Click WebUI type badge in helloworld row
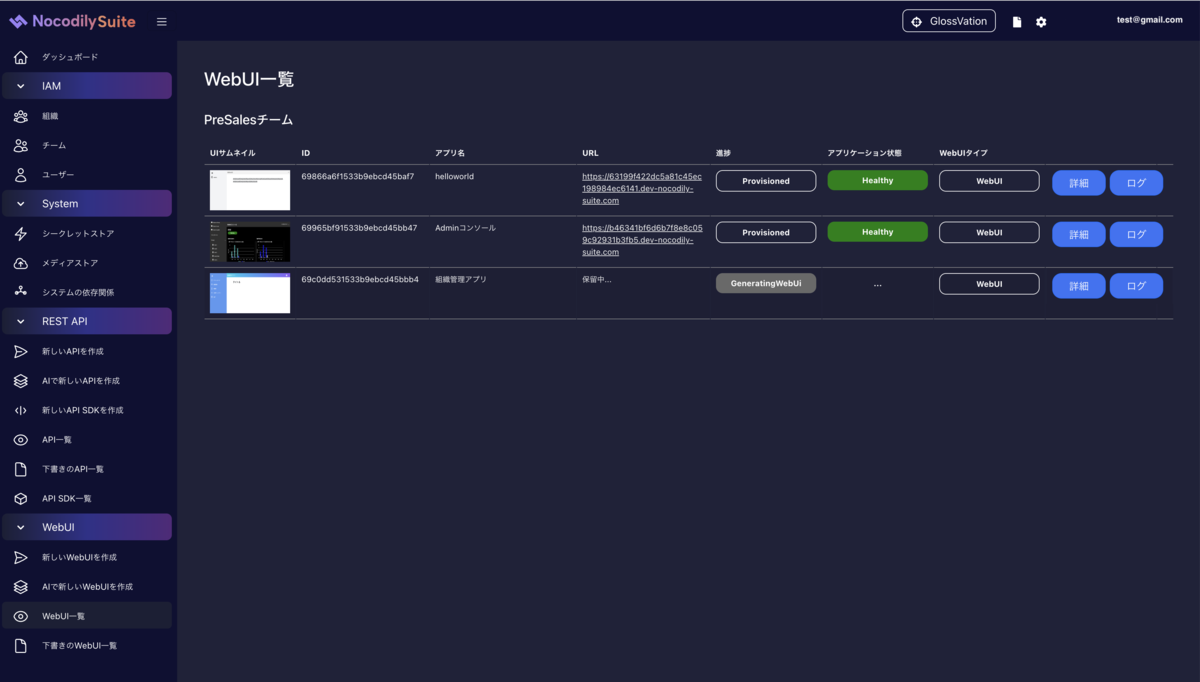Viewport: 1200px width, 682px height. pyautogui.click(x=989, y=181)
